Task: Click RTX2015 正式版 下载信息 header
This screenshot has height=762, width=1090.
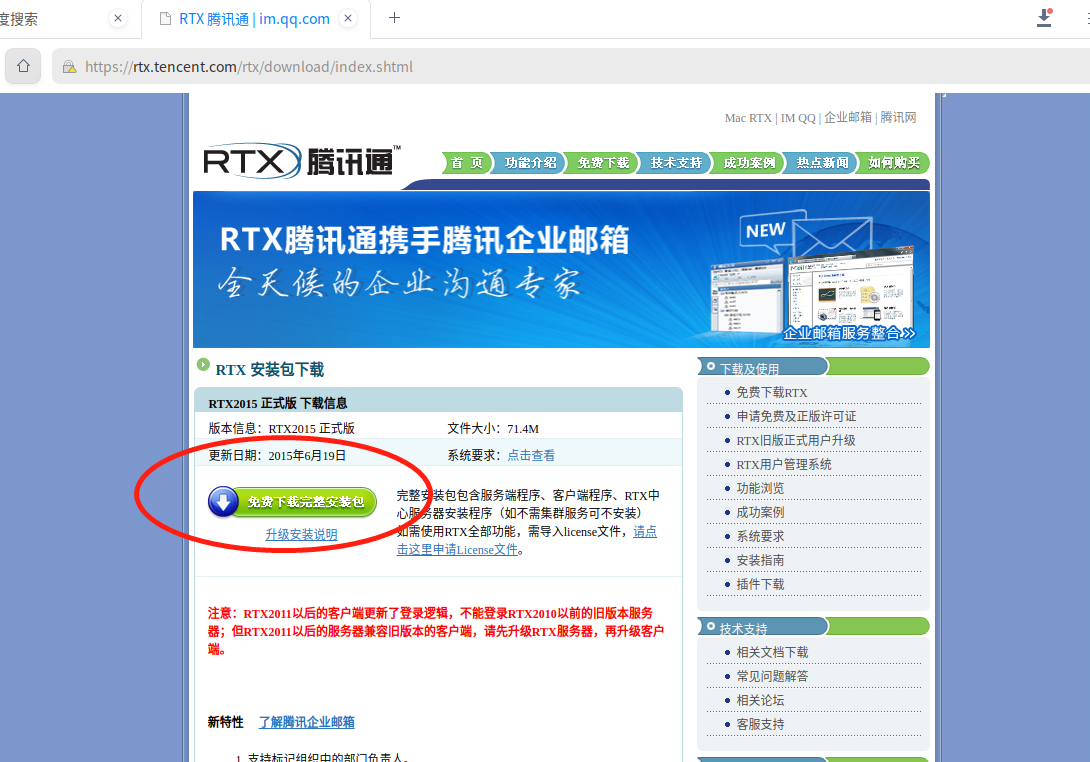Action: pyautogui.click(x=278, y=403)
